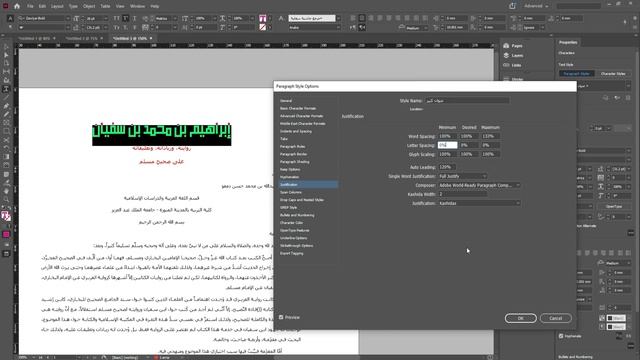Click the Character Formatting Controls icon

pyautogui.click(x=10, y=18)
